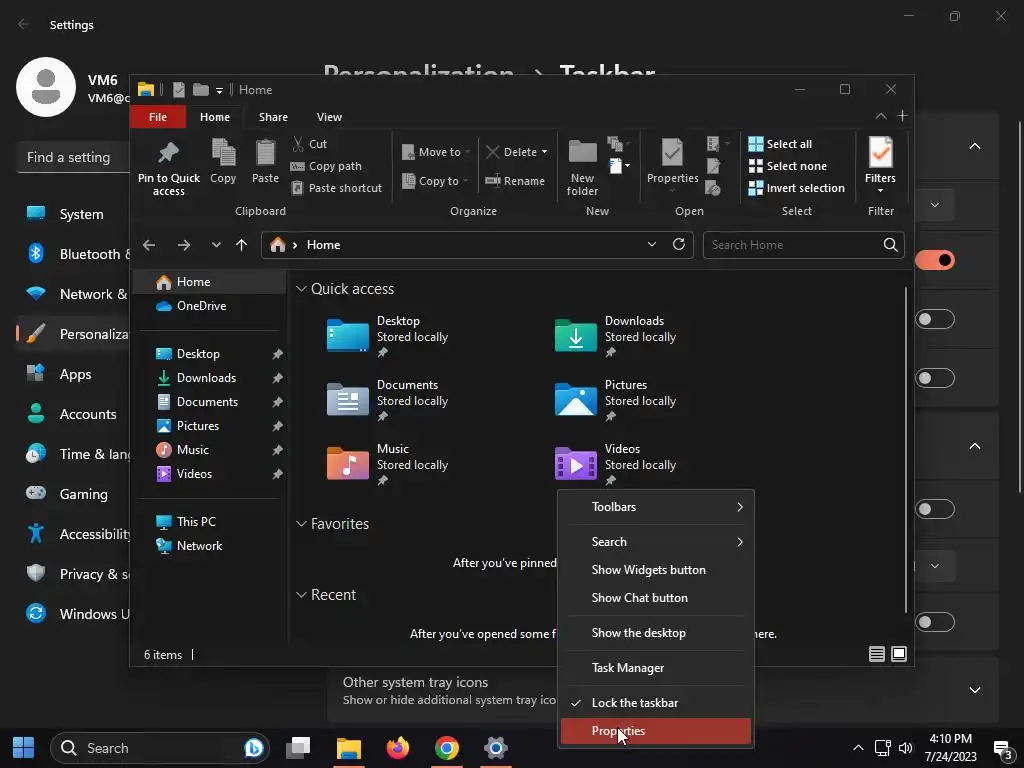
Task: Click Copy to in Organize group
Action: pyautogui.click(x=434, y=181)
